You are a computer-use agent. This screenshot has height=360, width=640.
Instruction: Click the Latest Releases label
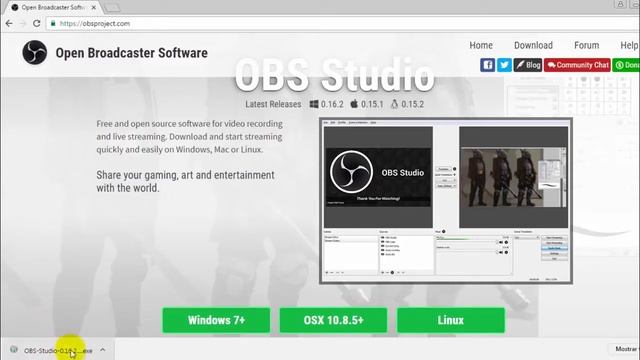[273, 104]
